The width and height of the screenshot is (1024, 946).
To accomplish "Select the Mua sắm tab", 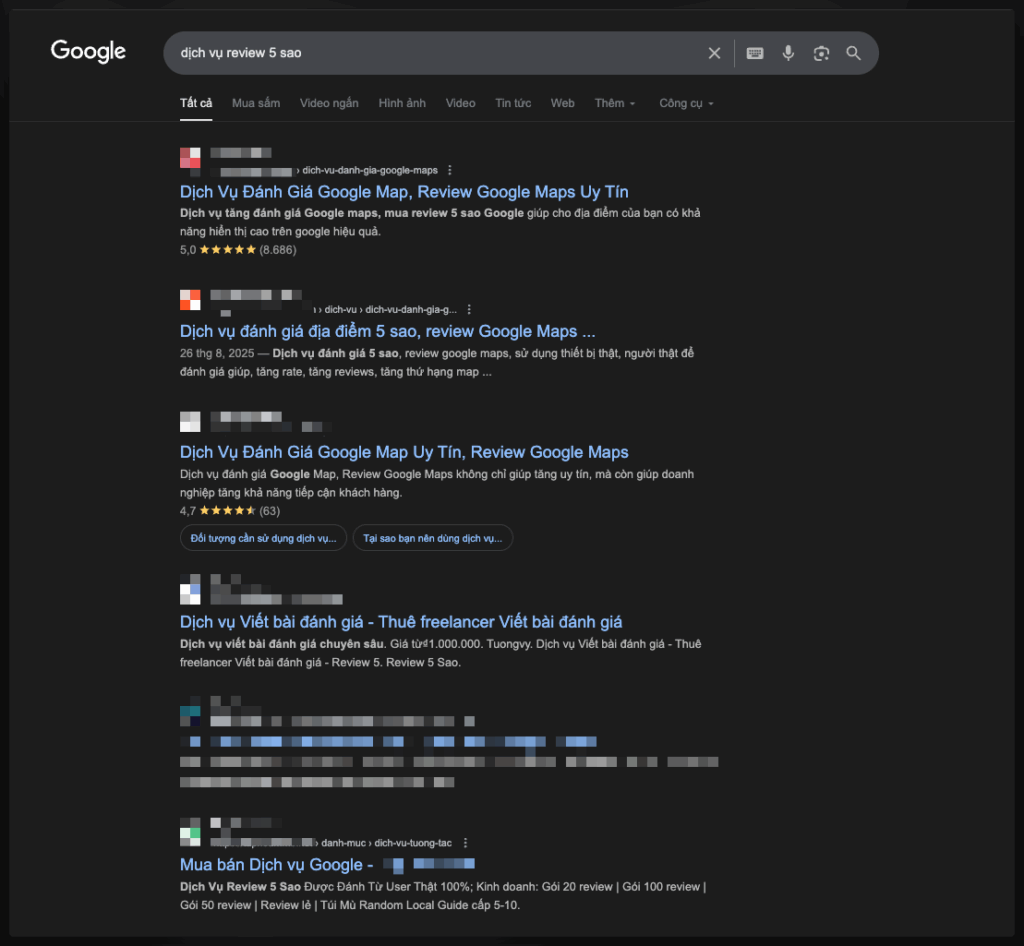I will coord(256,103).
